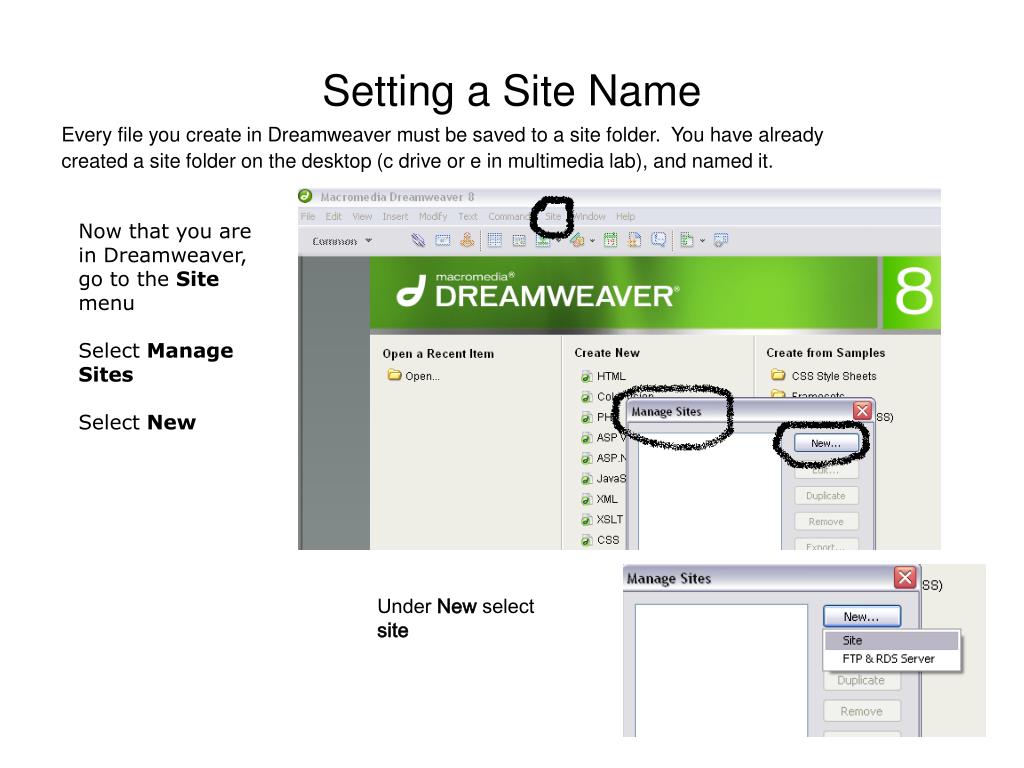Viewport: 1024px width, 768px height.
Task: Click the 'Open a Recent Item' heading
Action: [x=438, y=353]
